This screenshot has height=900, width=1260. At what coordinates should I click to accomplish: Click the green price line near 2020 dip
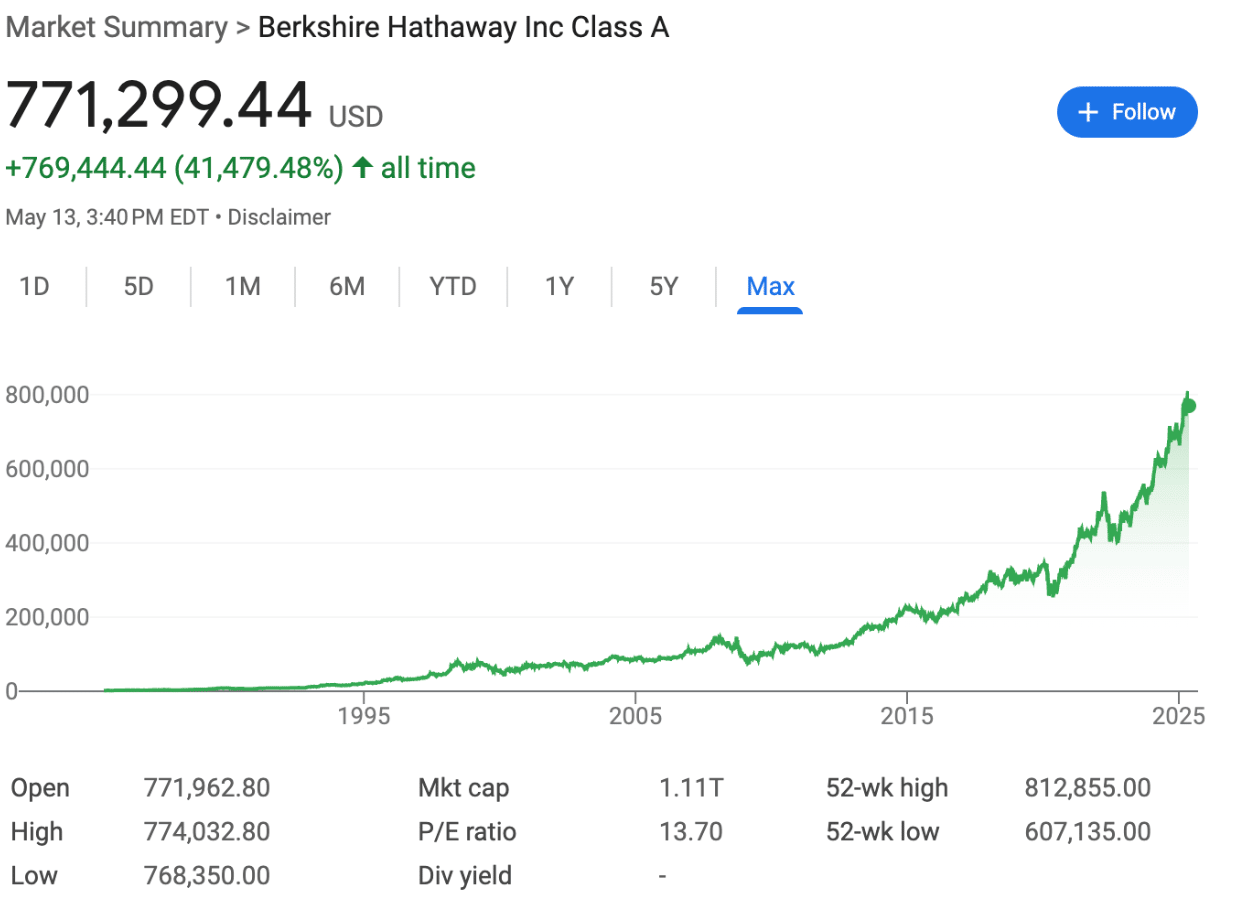pyautogui.click(x=1050, y=592)
